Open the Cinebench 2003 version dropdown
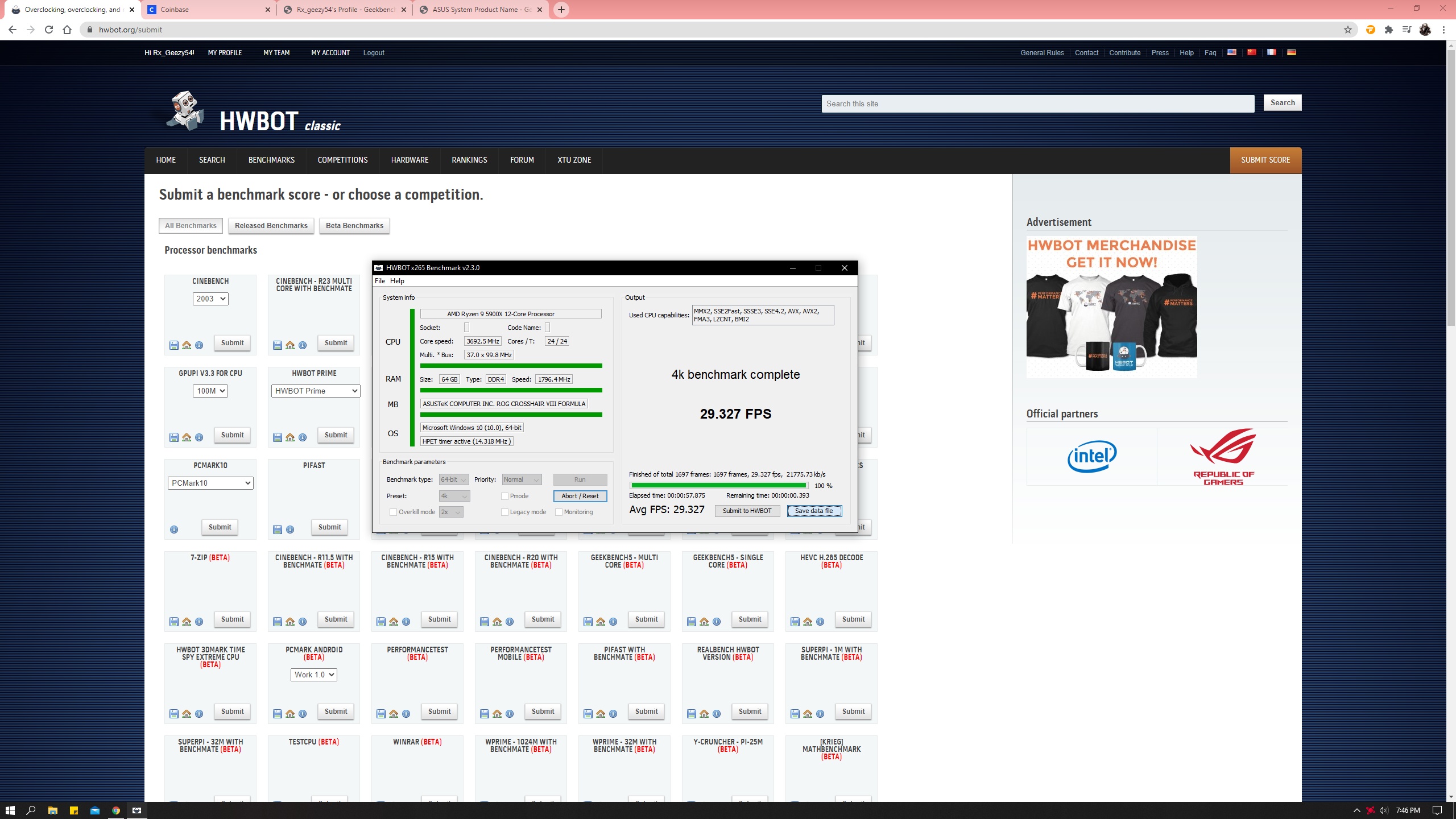This screenshot has height=819, width=1456. coord(210,299)
